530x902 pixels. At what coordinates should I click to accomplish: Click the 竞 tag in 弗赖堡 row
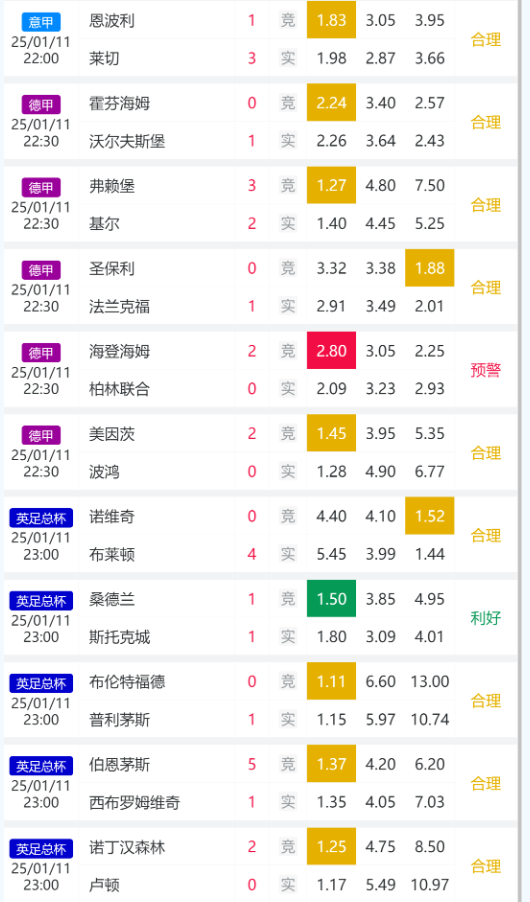click(288, 186)
